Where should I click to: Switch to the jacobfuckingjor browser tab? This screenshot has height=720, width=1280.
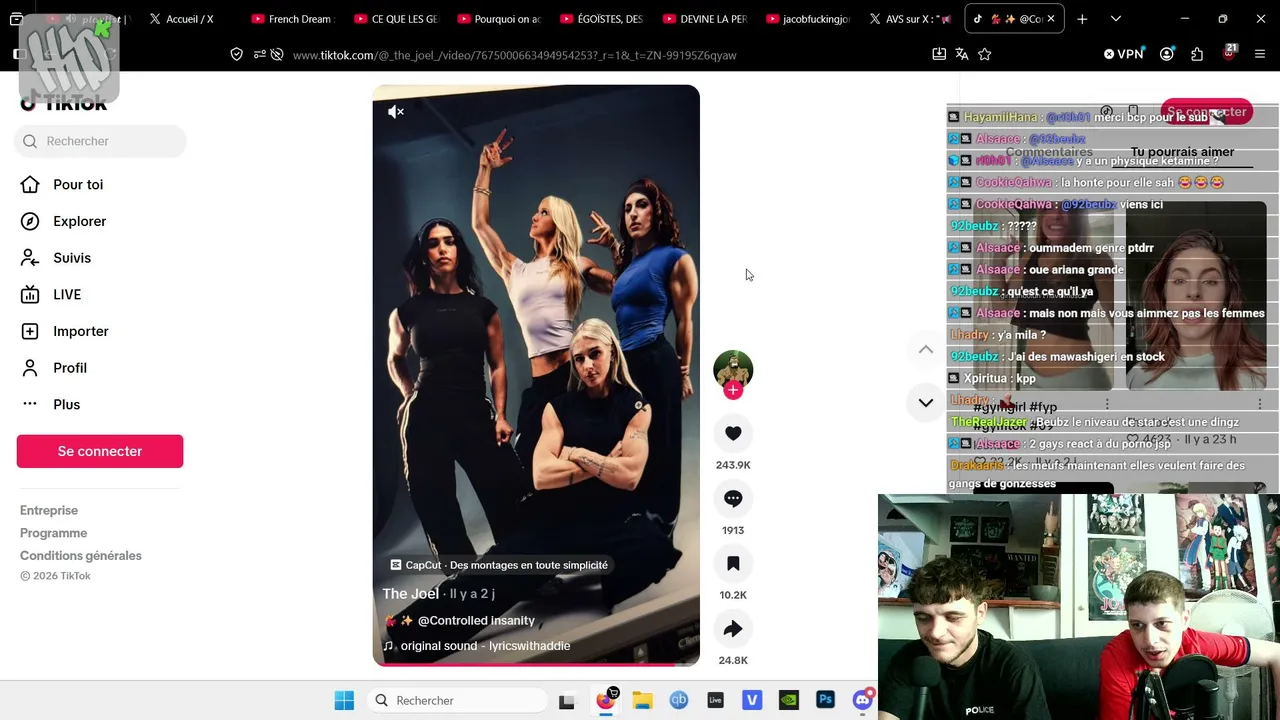tap(806, 19)
